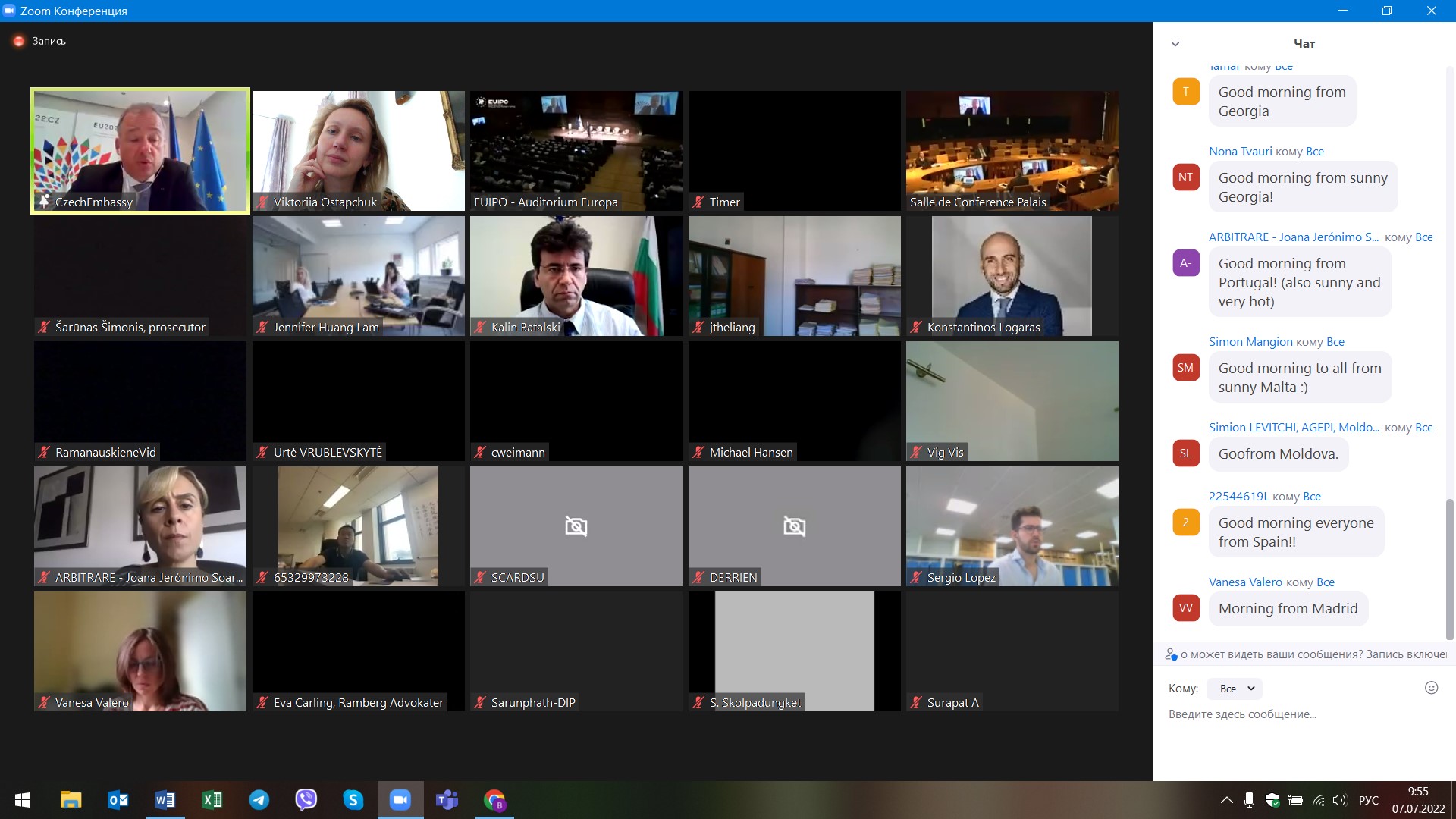1456x819 pixels.
Task: Click the chat message input field
Action: (x=1289, y=714)
